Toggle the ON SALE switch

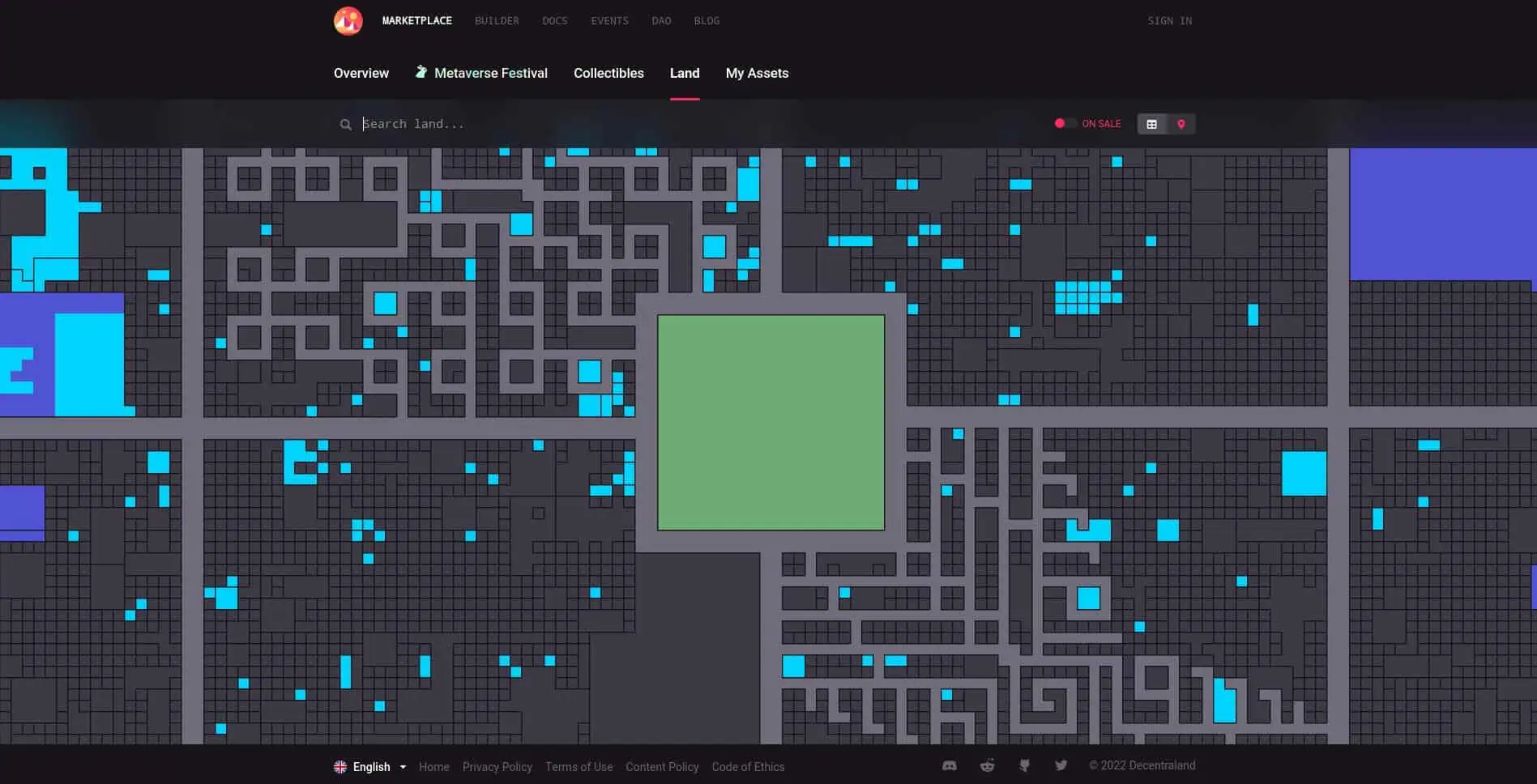coord(1065,123)
